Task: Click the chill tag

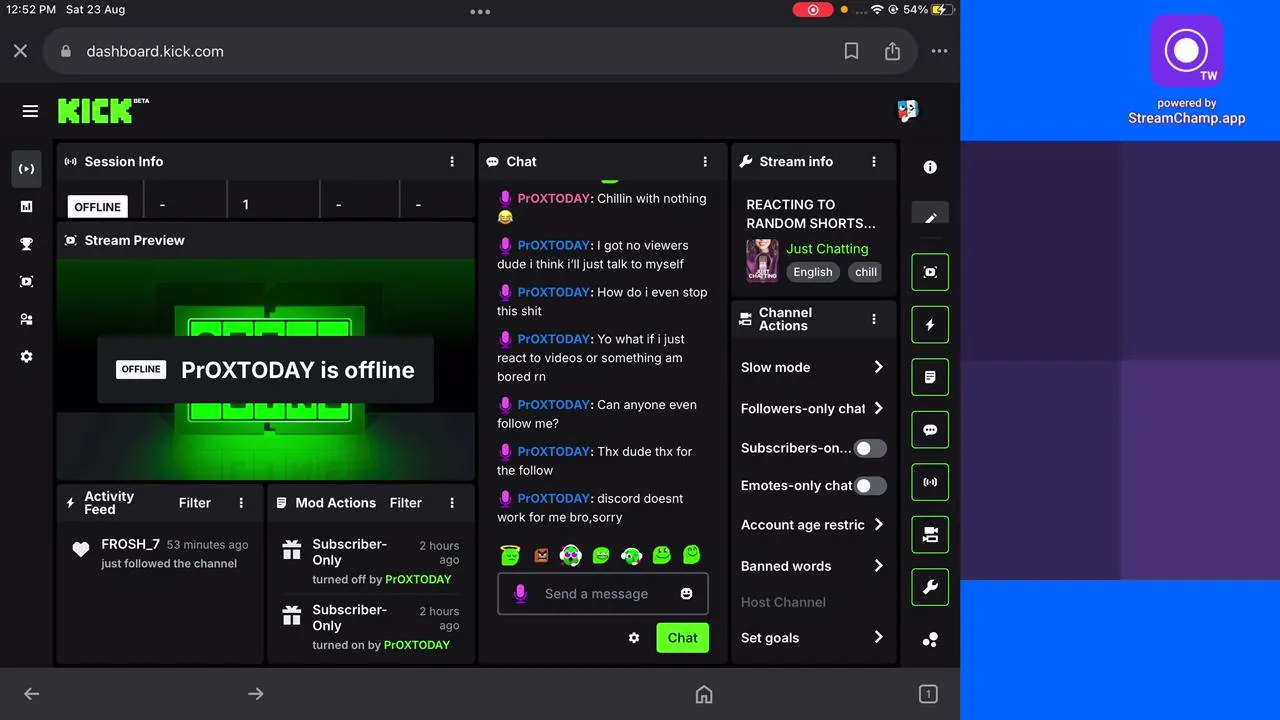Action: [866, 272]
